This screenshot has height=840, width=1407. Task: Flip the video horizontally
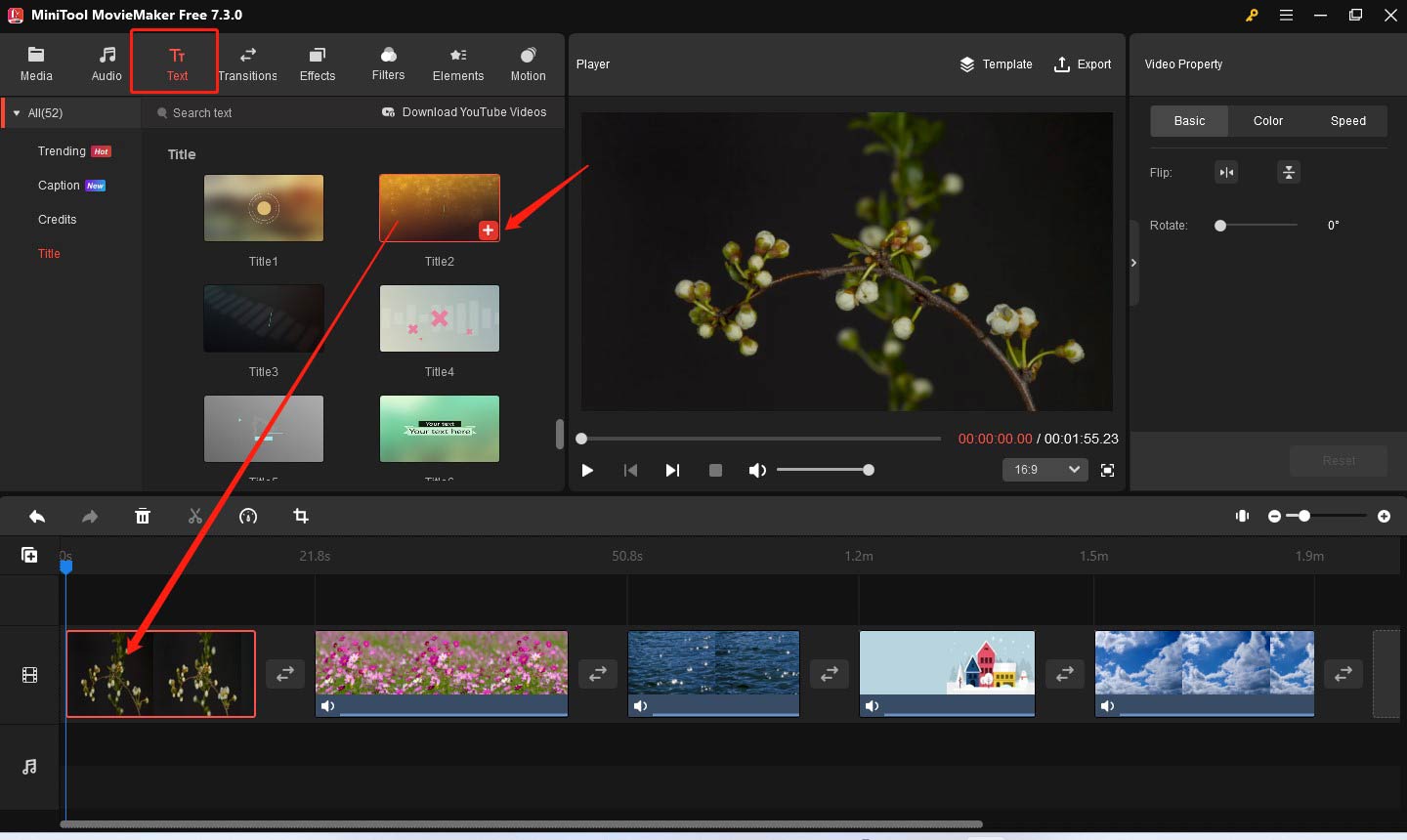point(1226,173)
